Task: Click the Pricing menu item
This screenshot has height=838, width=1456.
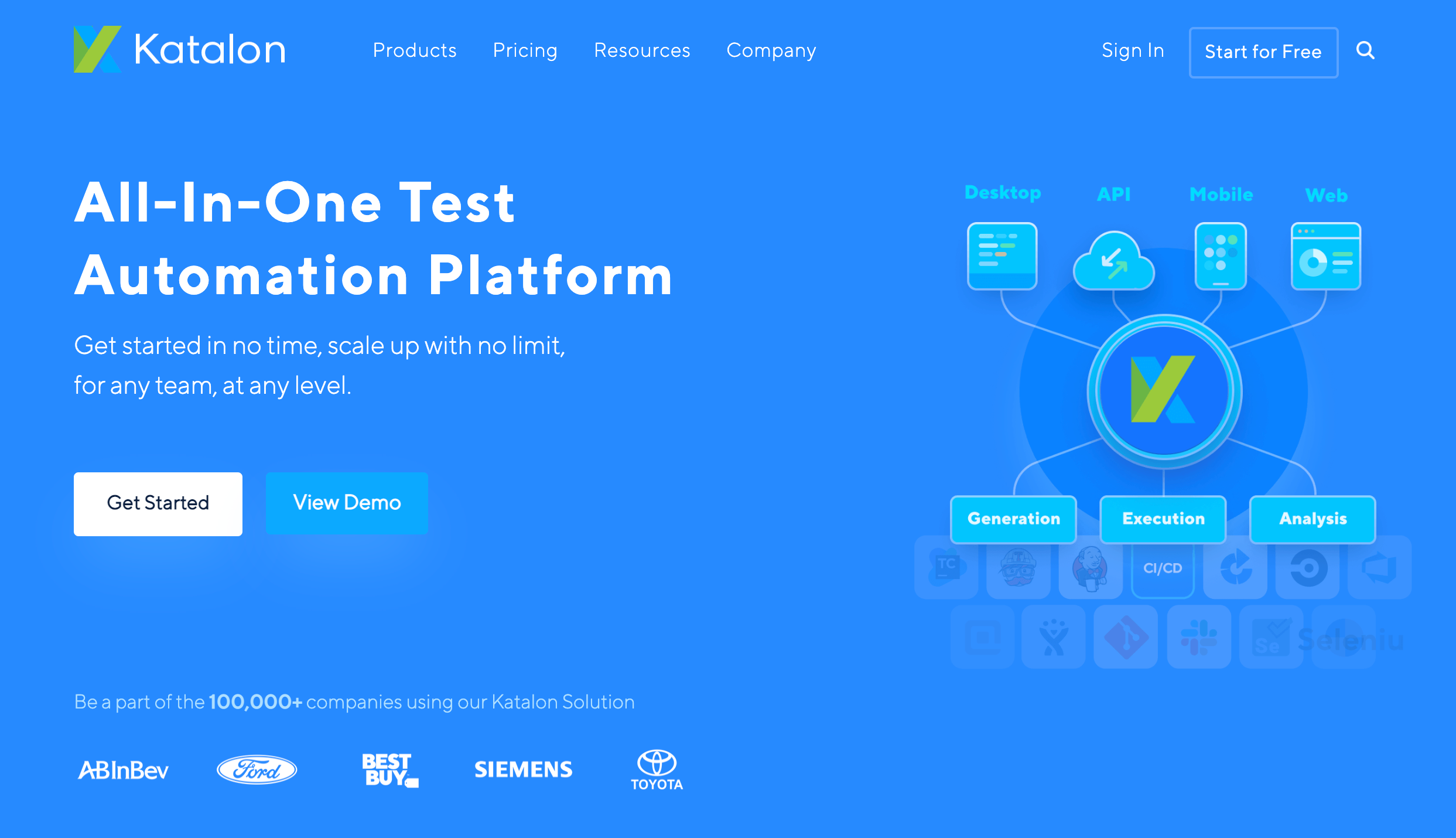Action: (524, 50)
